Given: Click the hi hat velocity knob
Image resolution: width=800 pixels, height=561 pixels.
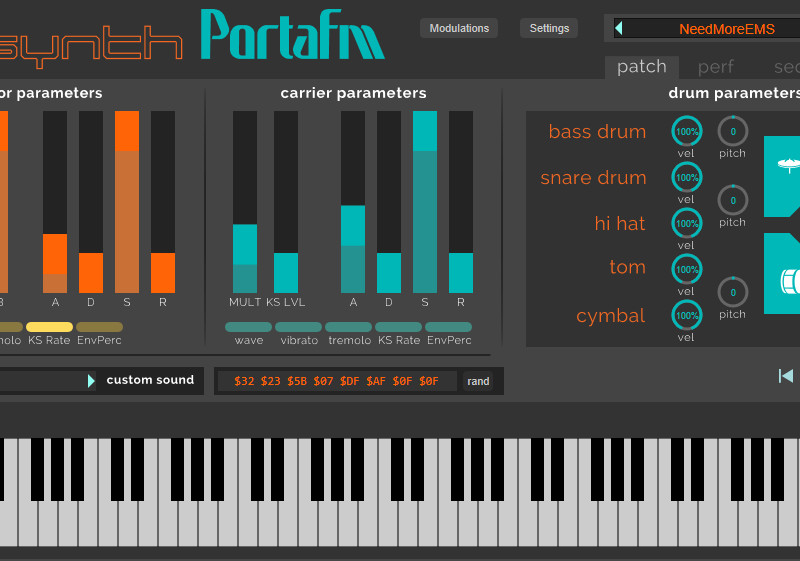Looking at the screenshot, I should 686,223.
